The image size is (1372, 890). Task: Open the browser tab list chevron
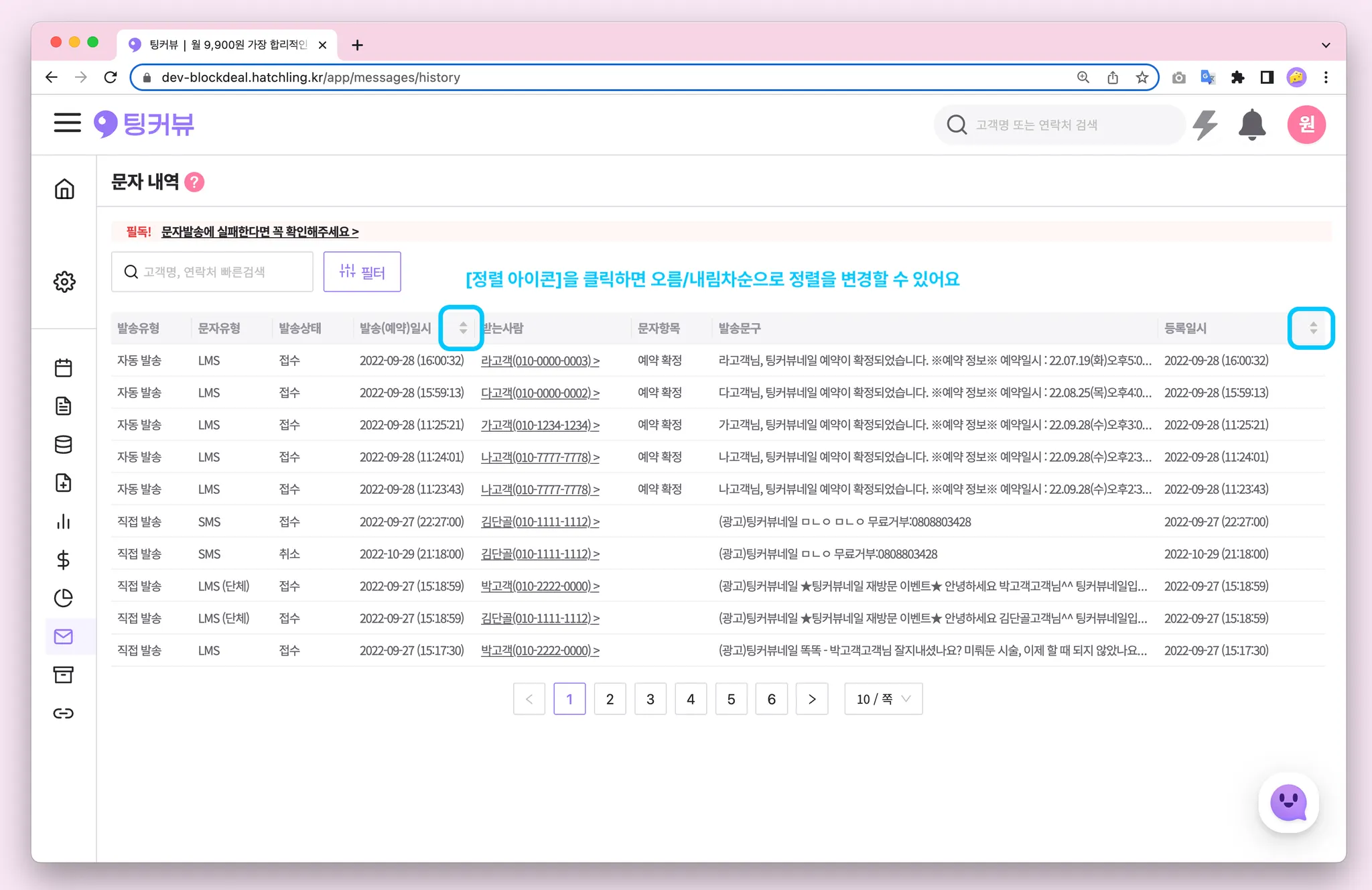1325,45
